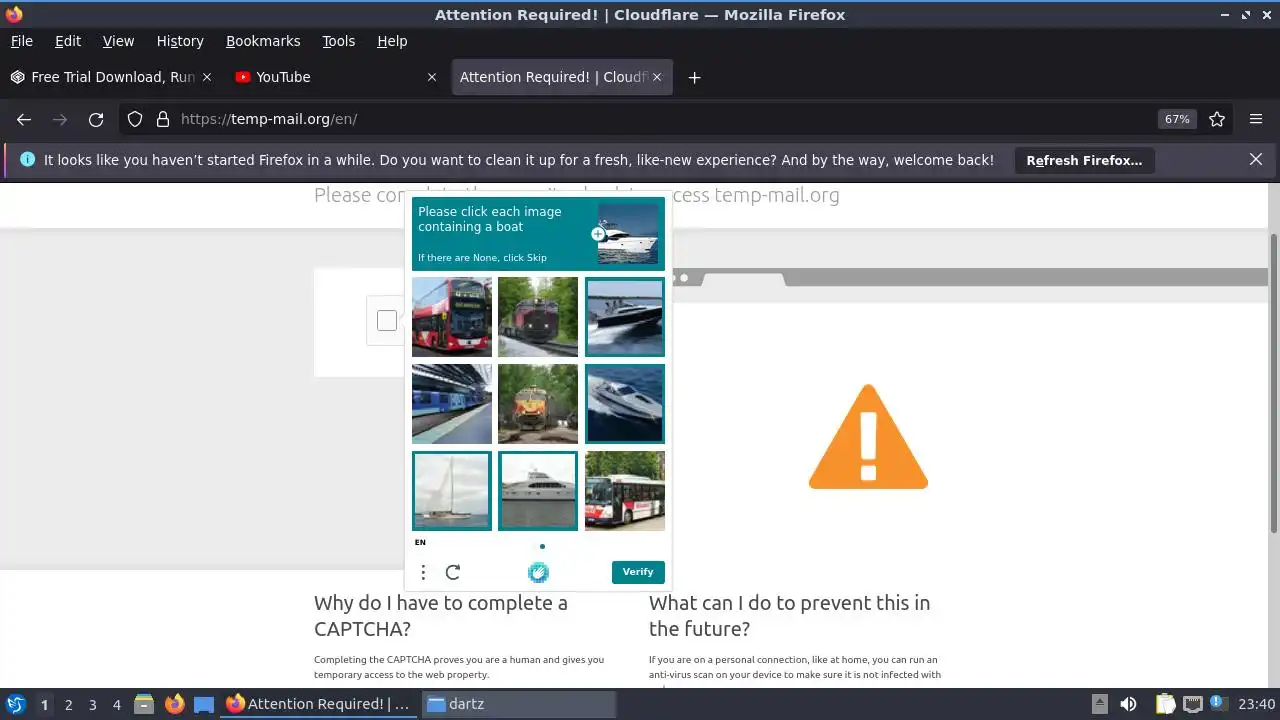Open the History menu
The height and width of the screenshot is (720, 1280).
coord(180,41)
